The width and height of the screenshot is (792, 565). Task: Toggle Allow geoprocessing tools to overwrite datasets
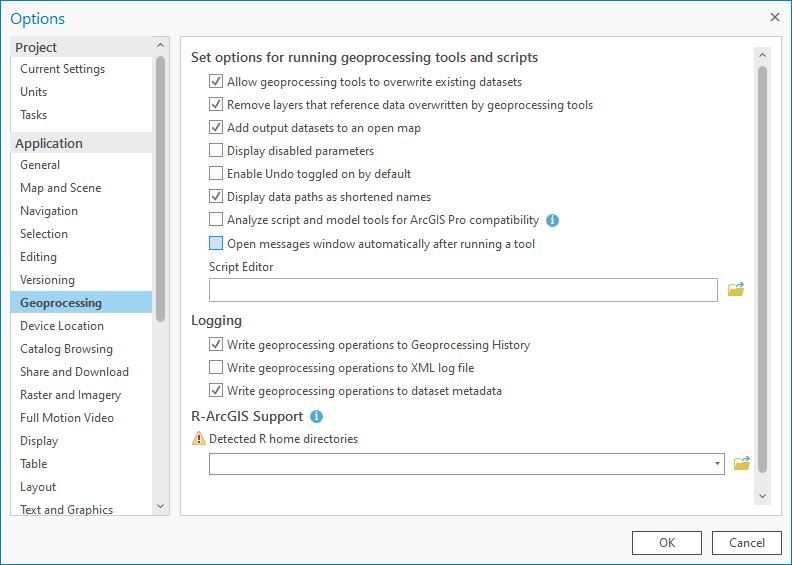pos(216,82)
